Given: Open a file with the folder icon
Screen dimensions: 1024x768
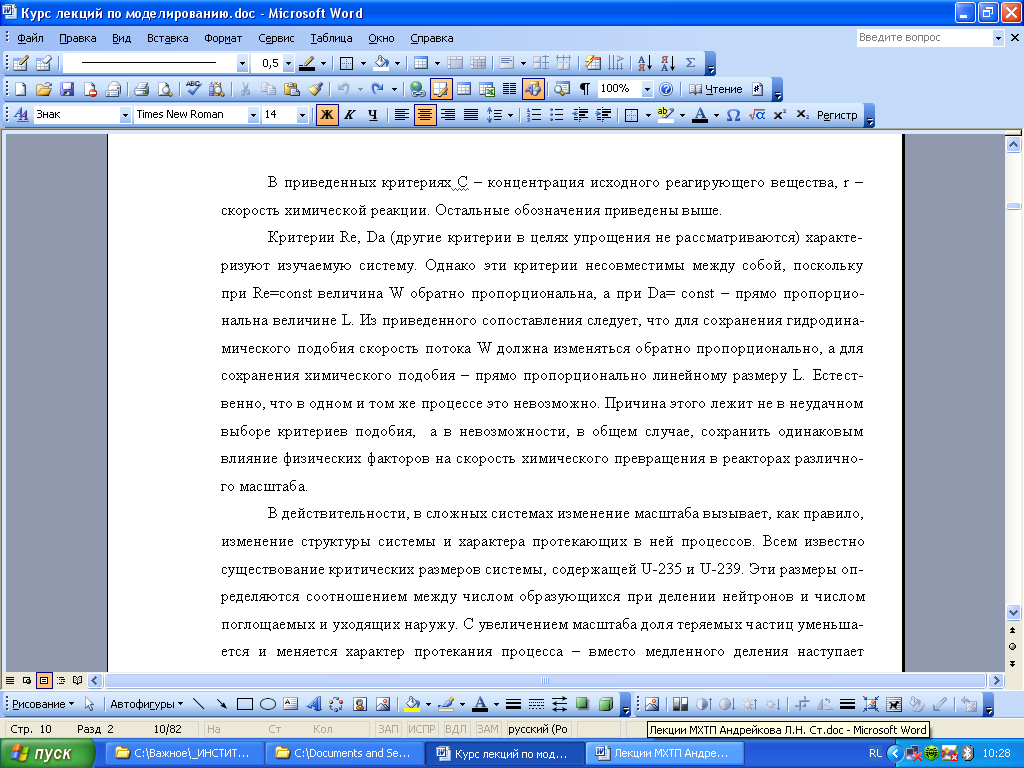Looking at the screenshot, I should pyautogui.click(x=43, y=89).
